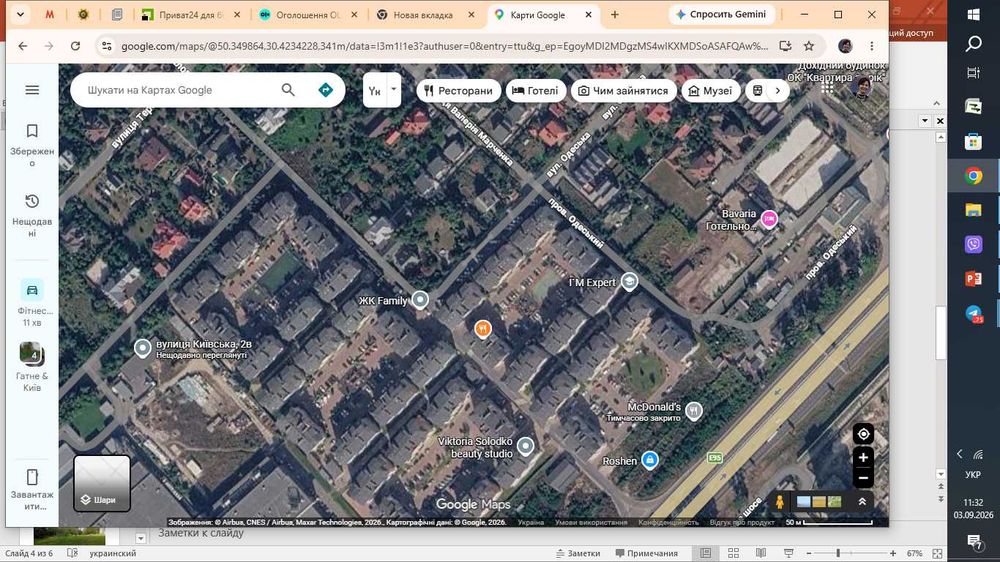This screenshot has width=1000, height=562.
Task: Toggle Заметки in PowerPoint status bar
Action: click(578, 554)
